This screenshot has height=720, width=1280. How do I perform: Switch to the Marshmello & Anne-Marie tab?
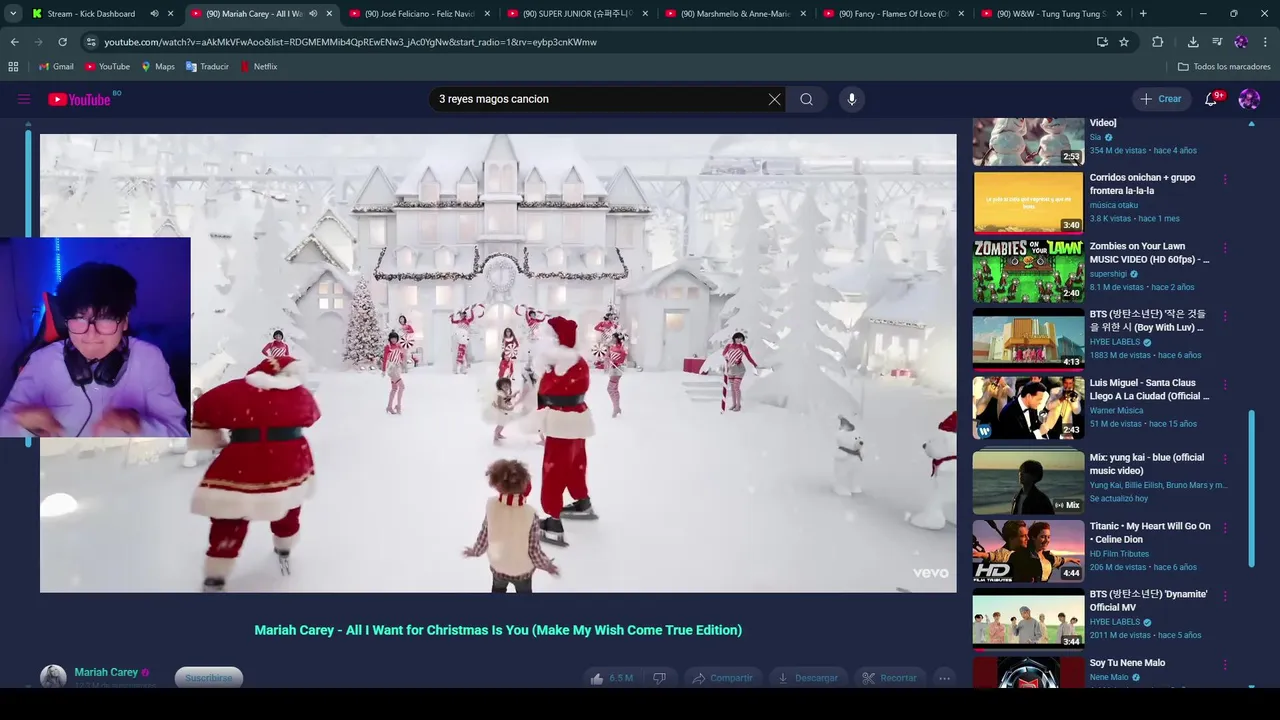pyautogui.click(x=736, y=14)
